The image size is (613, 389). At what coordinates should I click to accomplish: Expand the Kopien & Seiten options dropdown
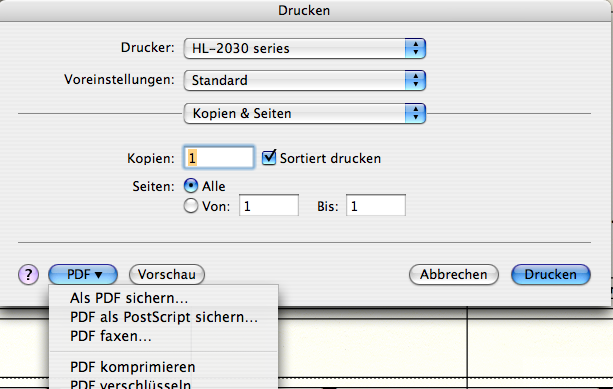click(305, 114)
